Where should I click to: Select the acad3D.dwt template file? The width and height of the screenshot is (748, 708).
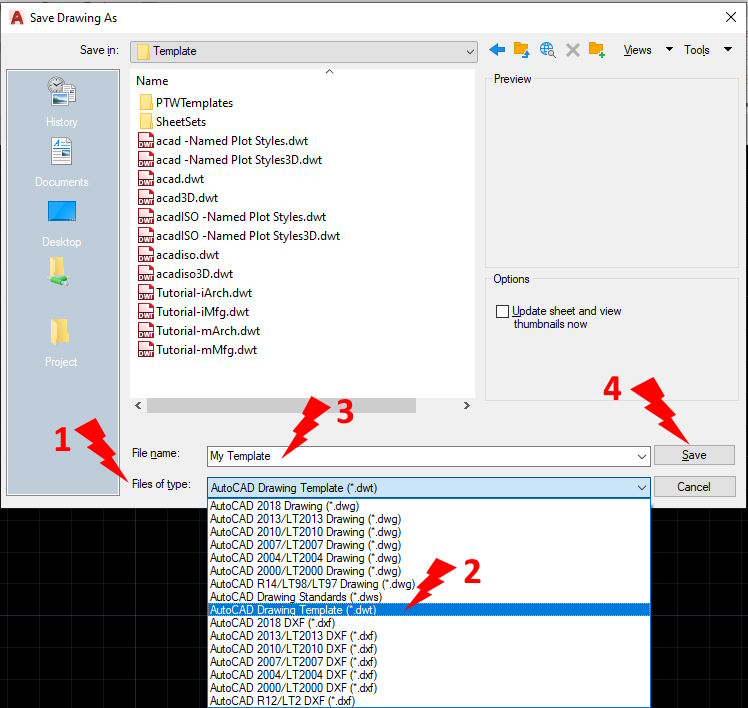(178, 198)
